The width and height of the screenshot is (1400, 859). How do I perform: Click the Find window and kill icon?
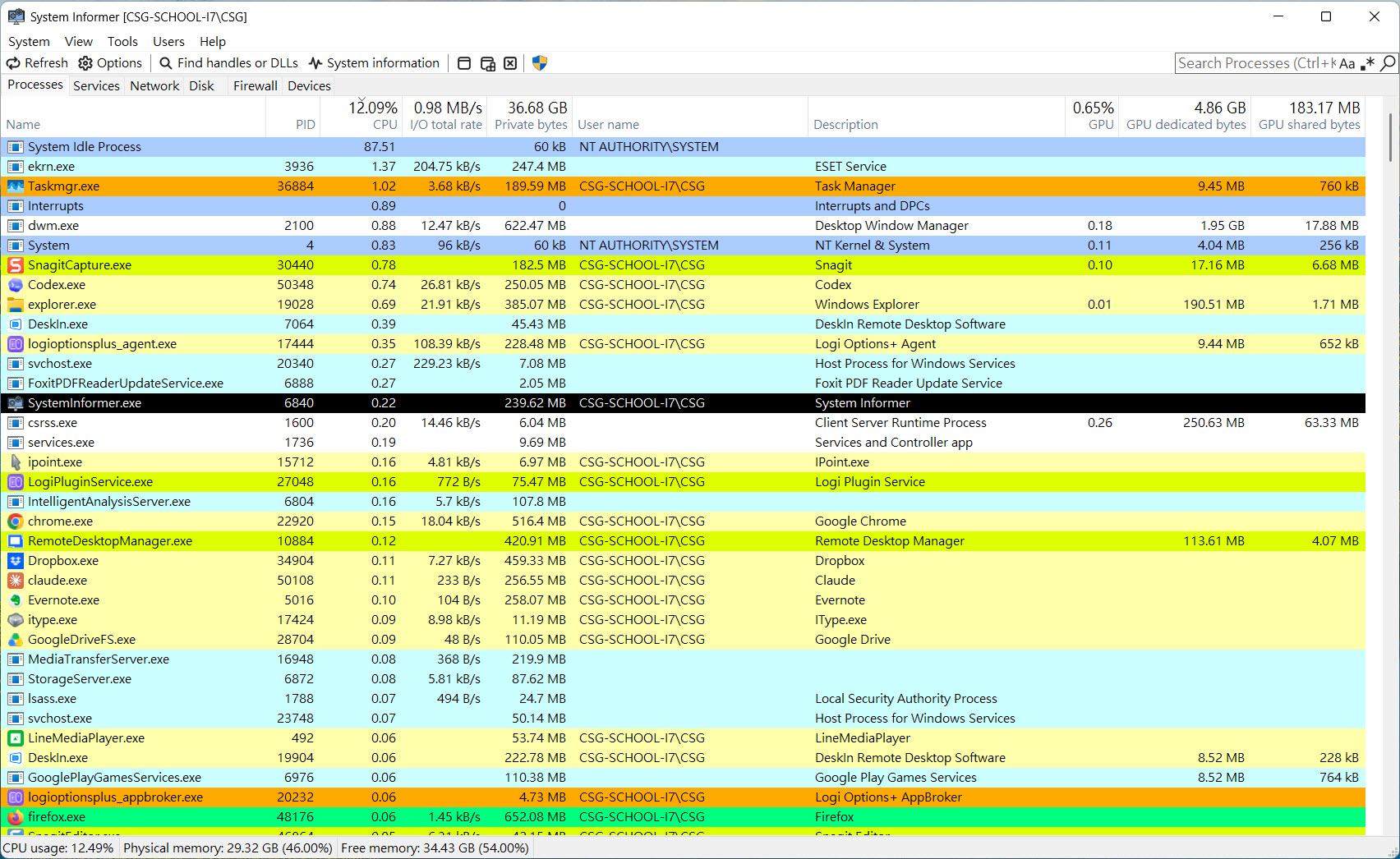point(510,63)
